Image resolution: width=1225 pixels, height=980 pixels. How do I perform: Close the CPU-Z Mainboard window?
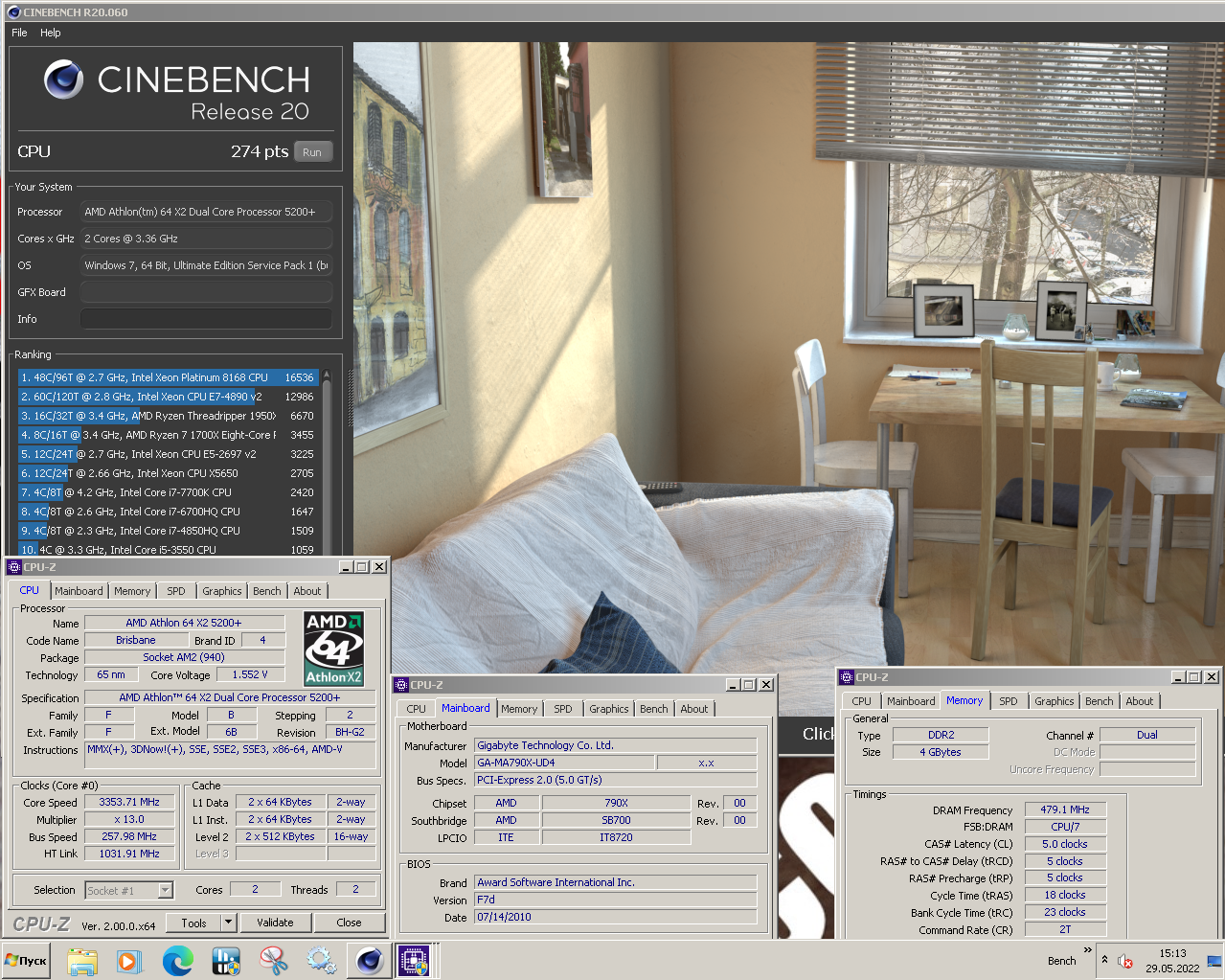click(766, 685)
